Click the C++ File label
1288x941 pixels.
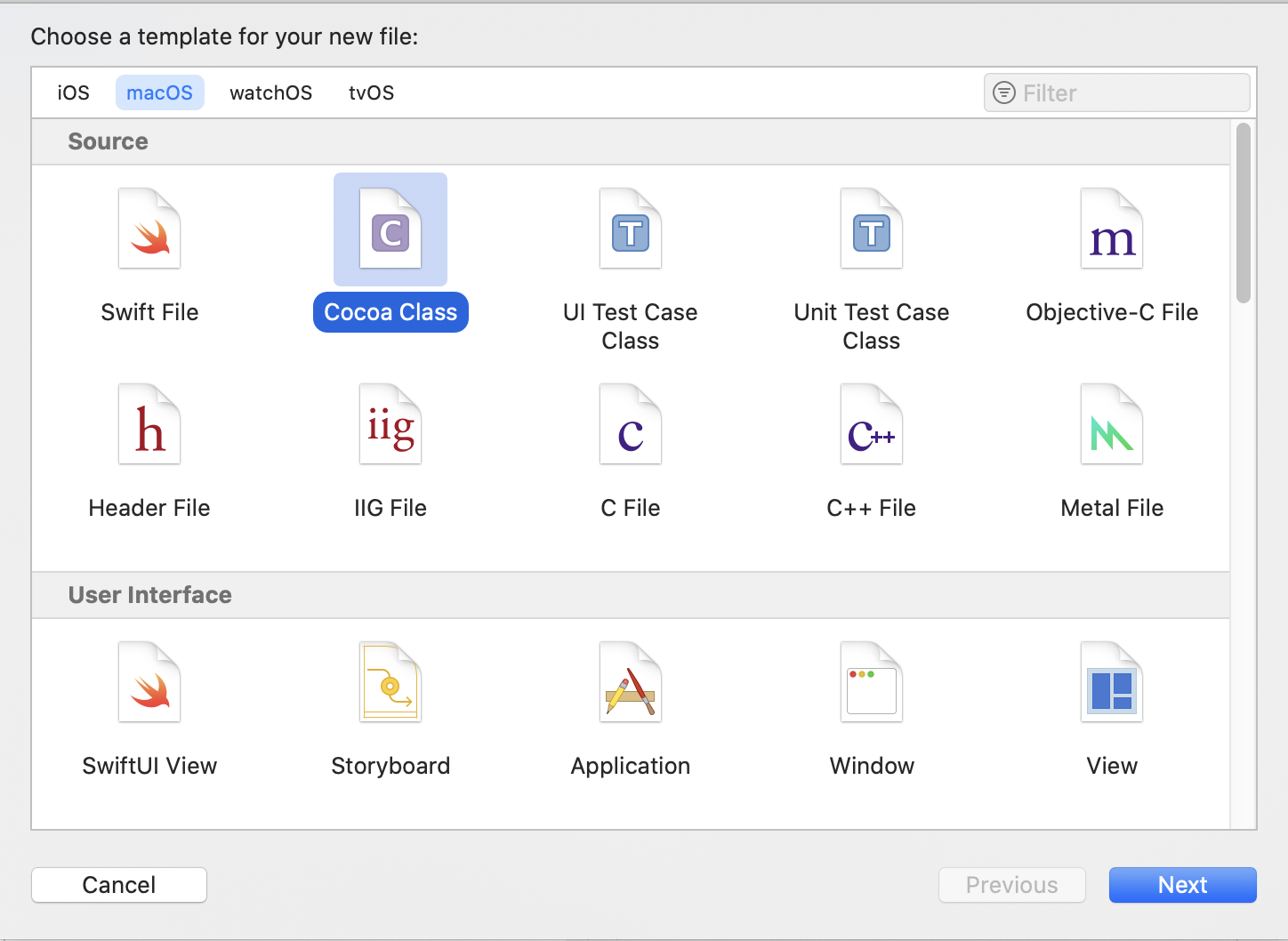click(872, 508)
